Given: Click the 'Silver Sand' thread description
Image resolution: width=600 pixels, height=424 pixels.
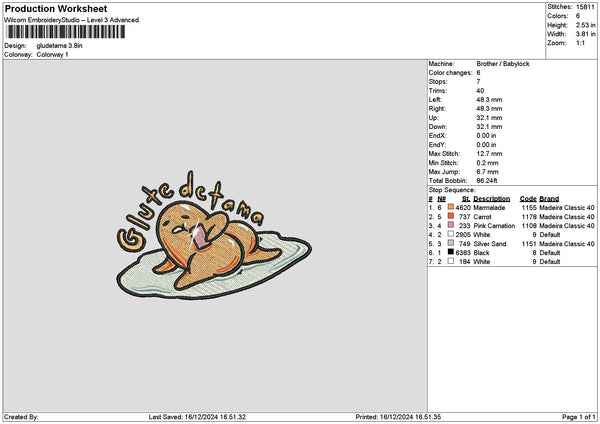Looking at the screenshot, I should pyautogui.click(x=490, y=244).
